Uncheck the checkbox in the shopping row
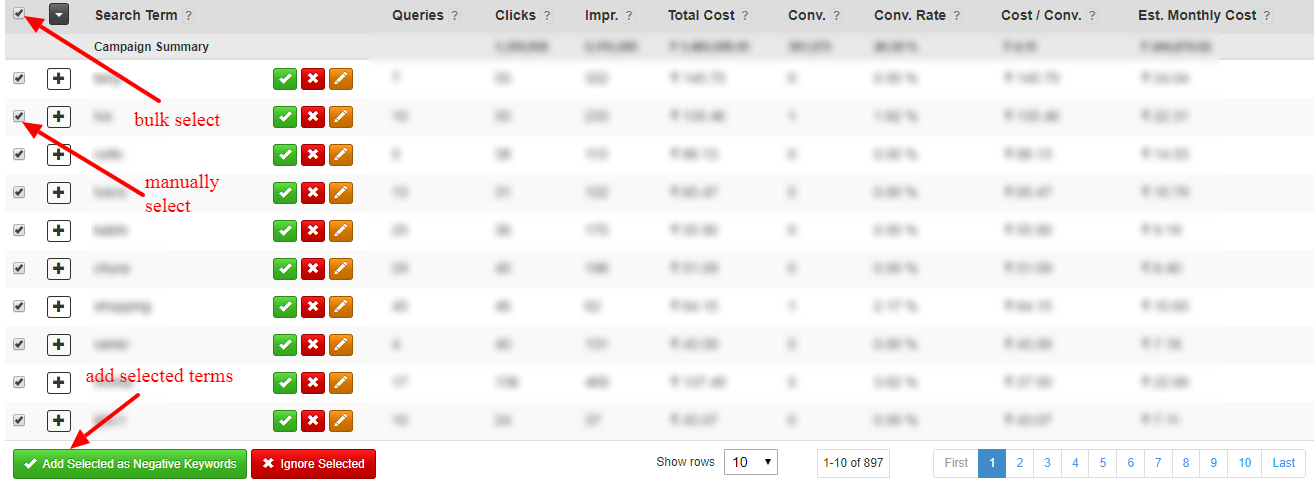 [x=19, y=306]
